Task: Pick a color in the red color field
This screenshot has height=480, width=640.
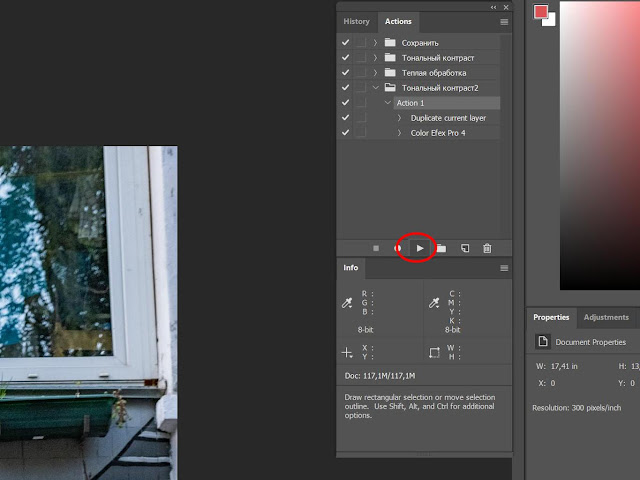Action: (x=600, y=146)
